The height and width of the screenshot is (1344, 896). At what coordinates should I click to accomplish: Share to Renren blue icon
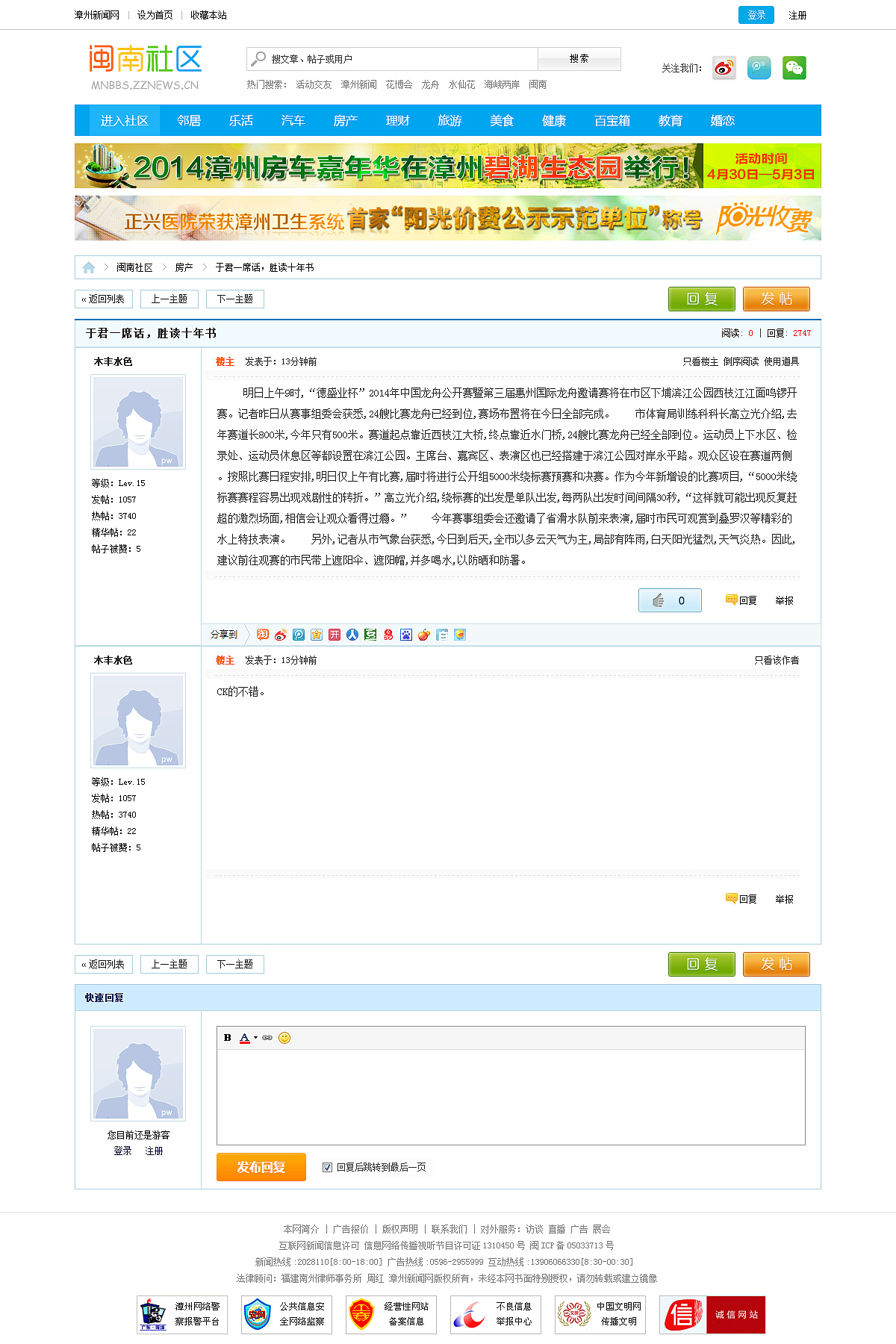(352, 635)
